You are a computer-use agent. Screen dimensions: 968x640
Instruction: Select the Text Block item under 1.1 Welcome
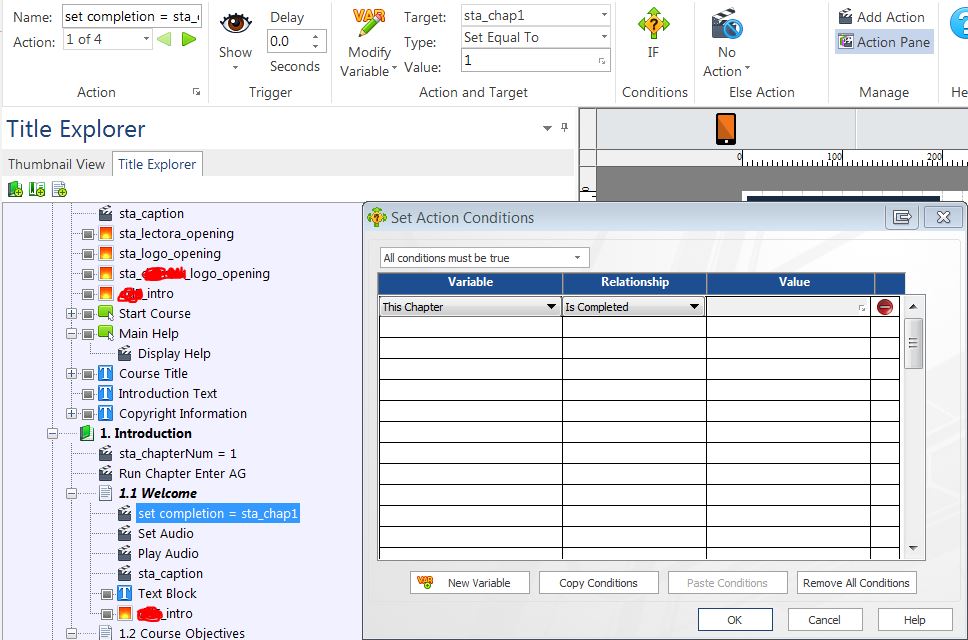click(x=167, y=593)
